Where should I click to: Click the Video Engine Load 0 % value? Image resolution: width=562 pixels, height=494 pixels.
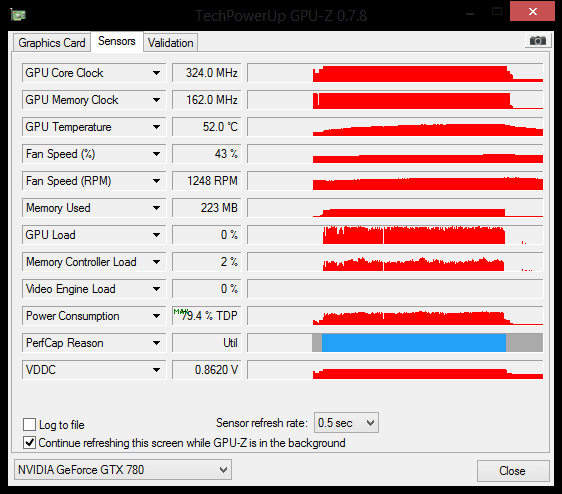click(207, 289)
